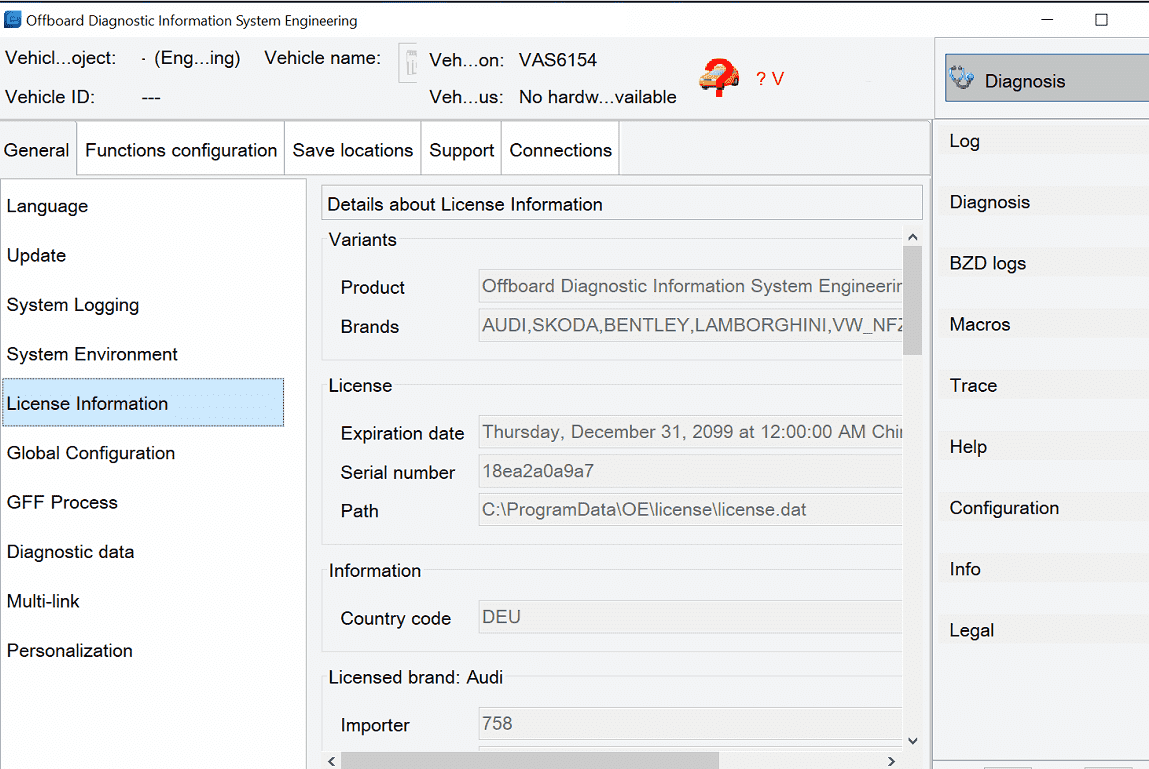Click the car with question mark status icon
The height and width of the screenshot is (769, 1149).
point(718,78)
